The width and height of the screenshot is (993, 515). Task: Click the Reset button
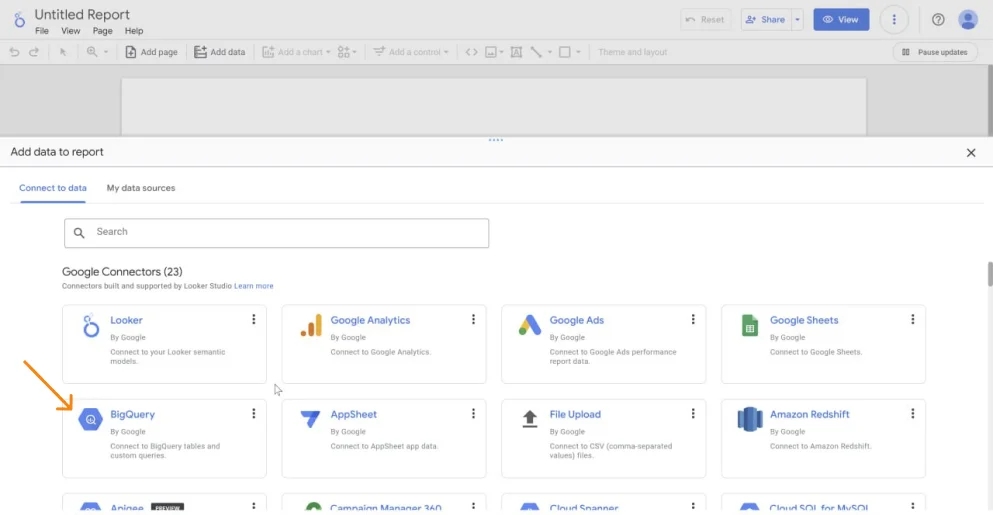705,20
